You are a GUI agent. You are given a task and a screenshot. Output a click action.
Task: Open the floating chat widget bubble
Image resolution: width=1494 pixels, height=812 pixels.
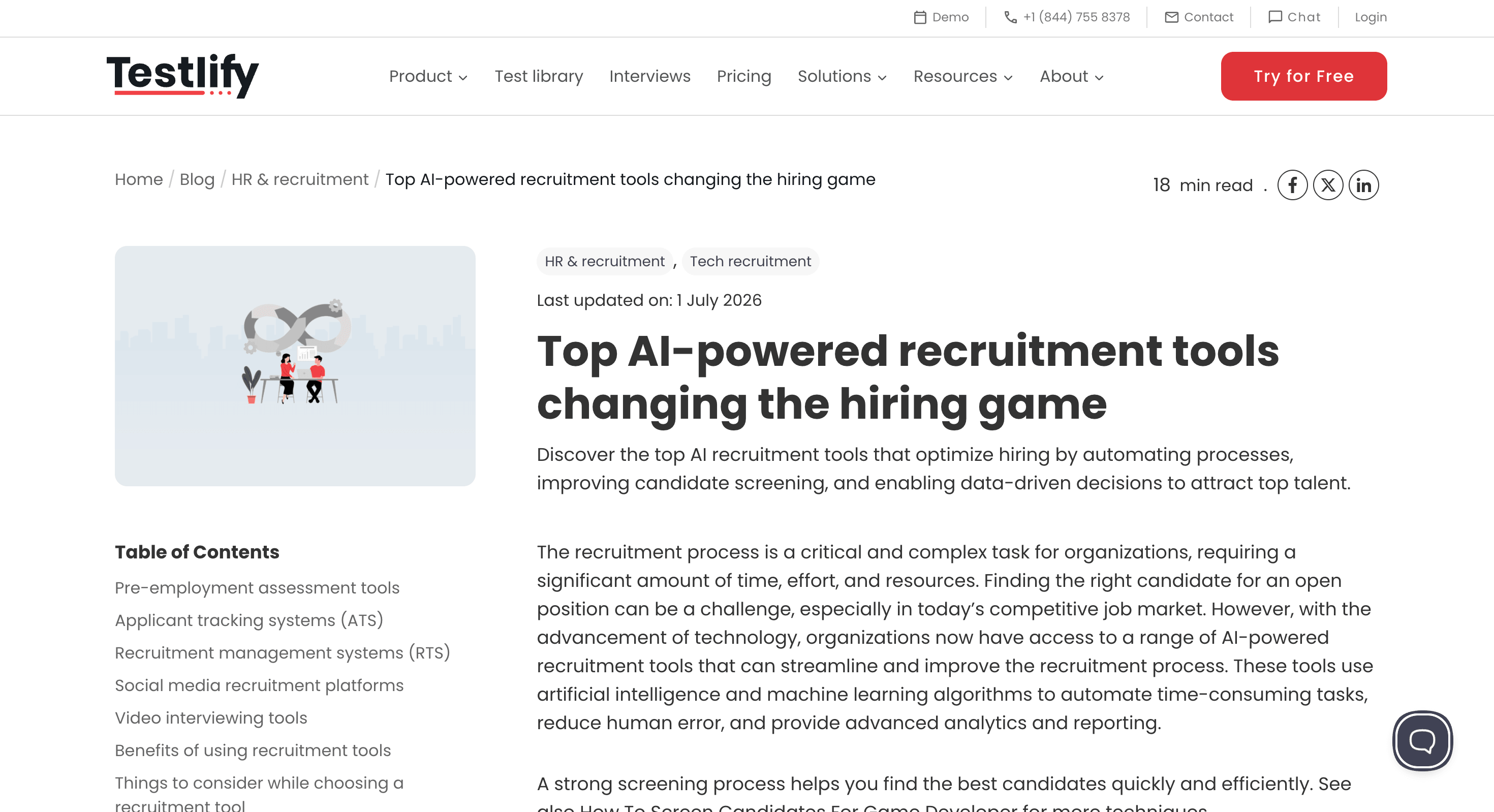(x=1422, y=741)
